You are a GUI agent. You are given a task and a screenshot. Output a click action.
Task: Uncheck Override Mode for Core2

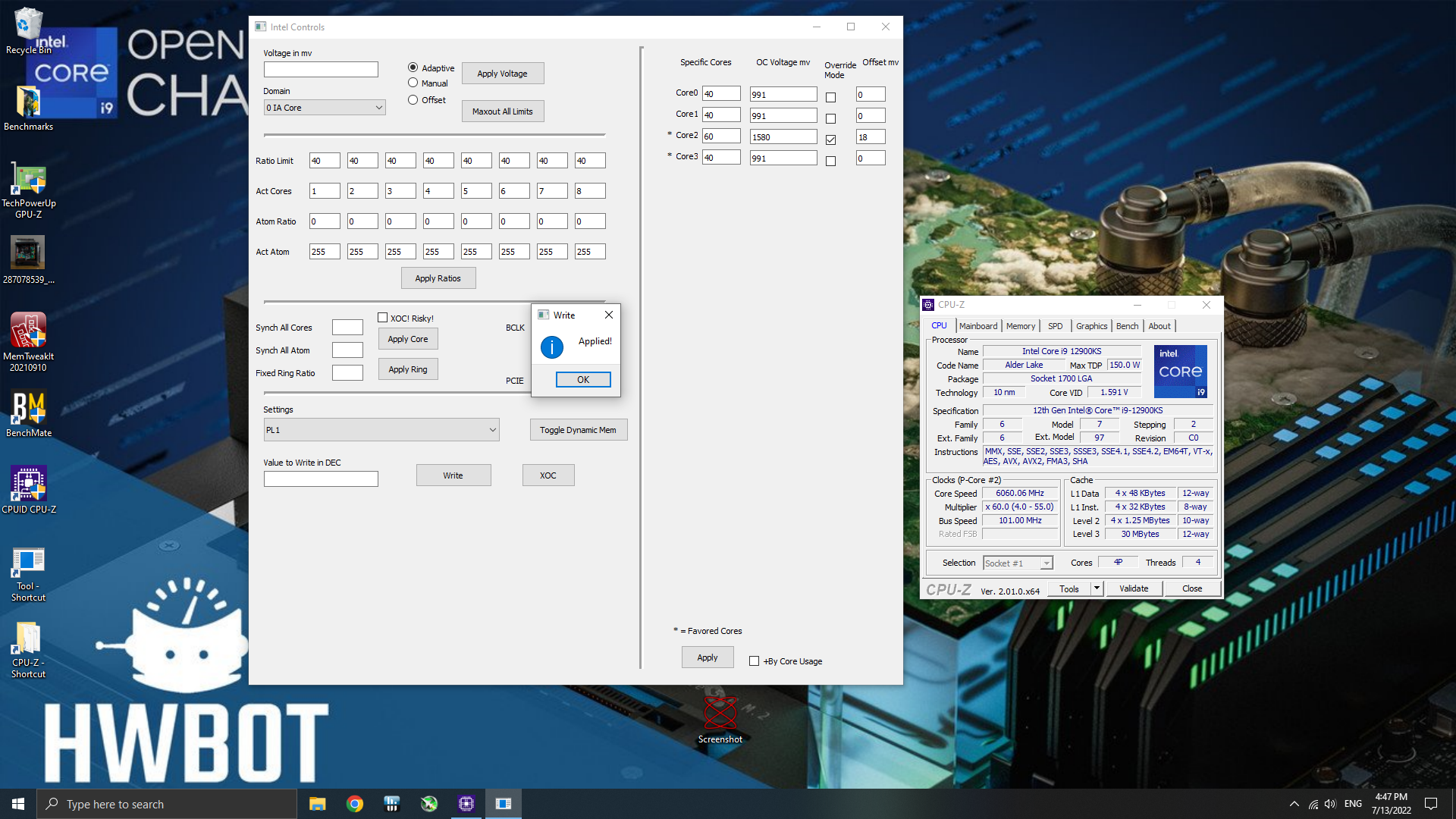tap(831, 140)
